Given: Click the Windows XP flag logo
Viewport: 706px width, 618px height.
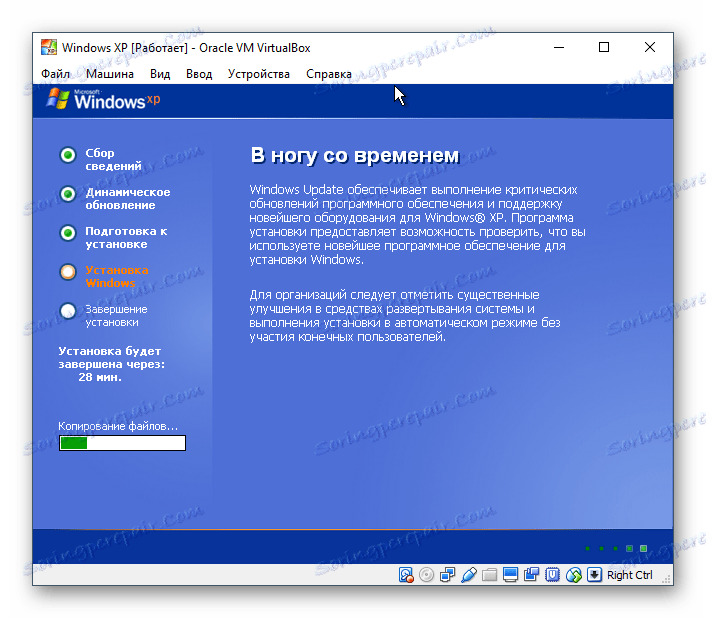Looking at the screenshot, I should click(58, 99).
